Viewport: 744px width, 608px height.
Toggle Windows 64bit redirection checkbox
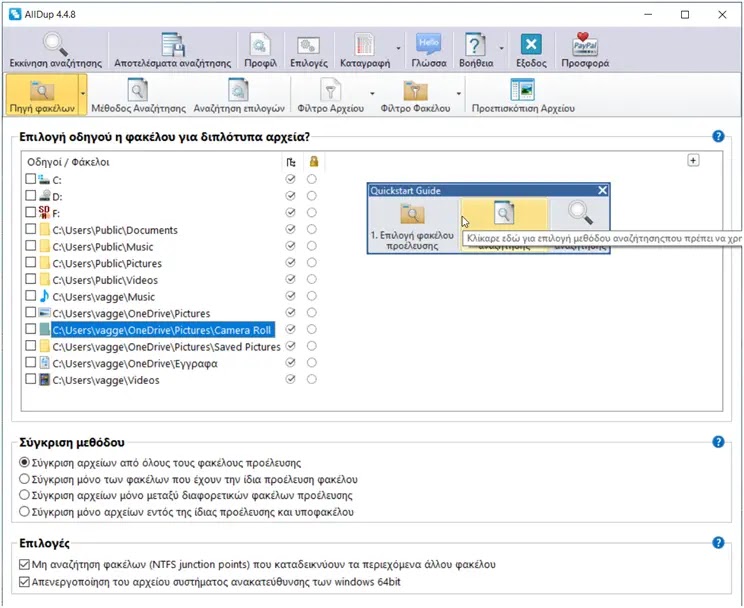[24, 581]
